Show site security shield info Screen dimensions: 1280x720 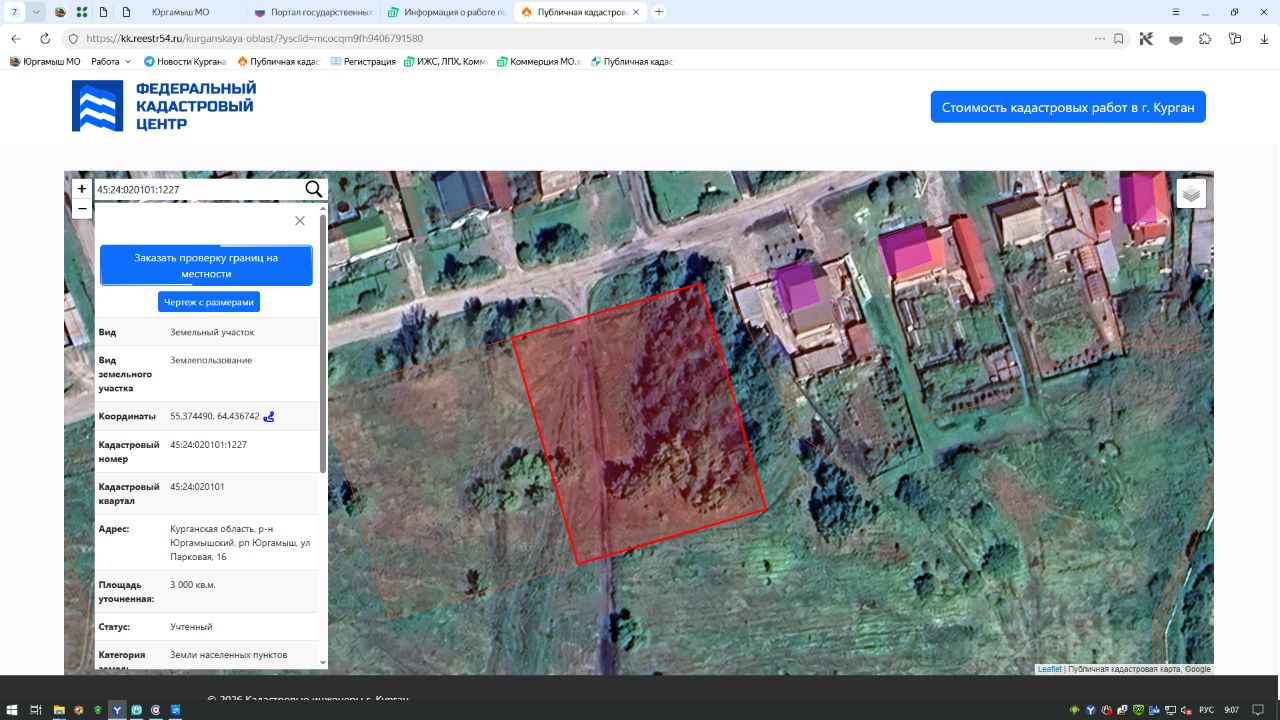73,38
